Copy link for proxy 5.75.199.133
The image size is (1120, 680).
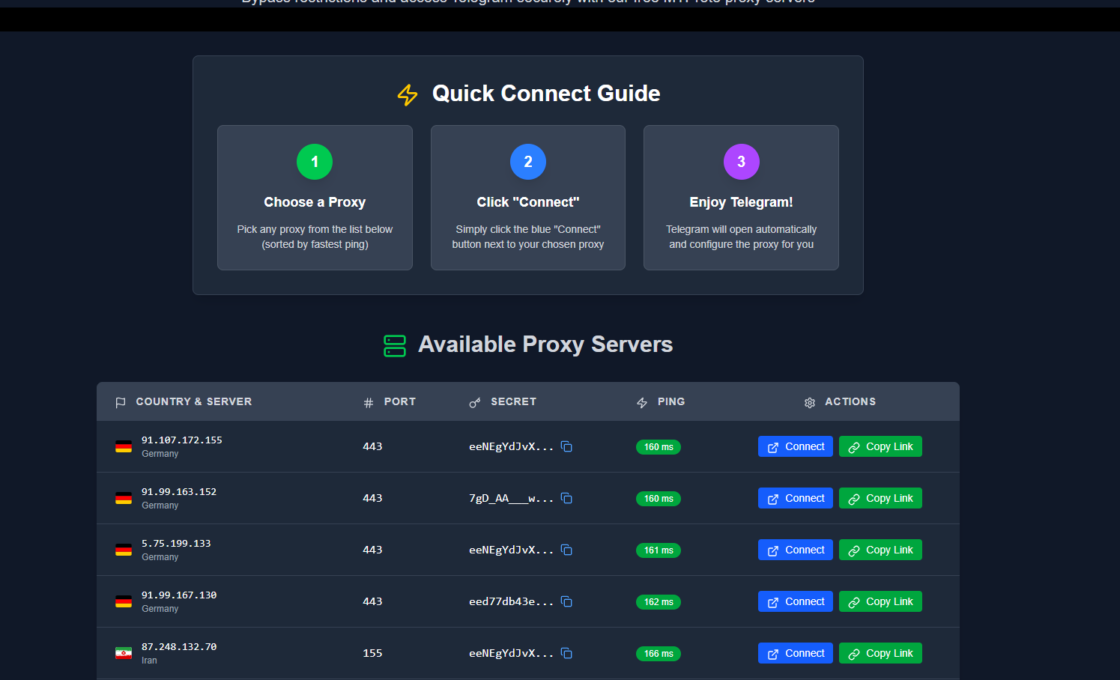880,550
